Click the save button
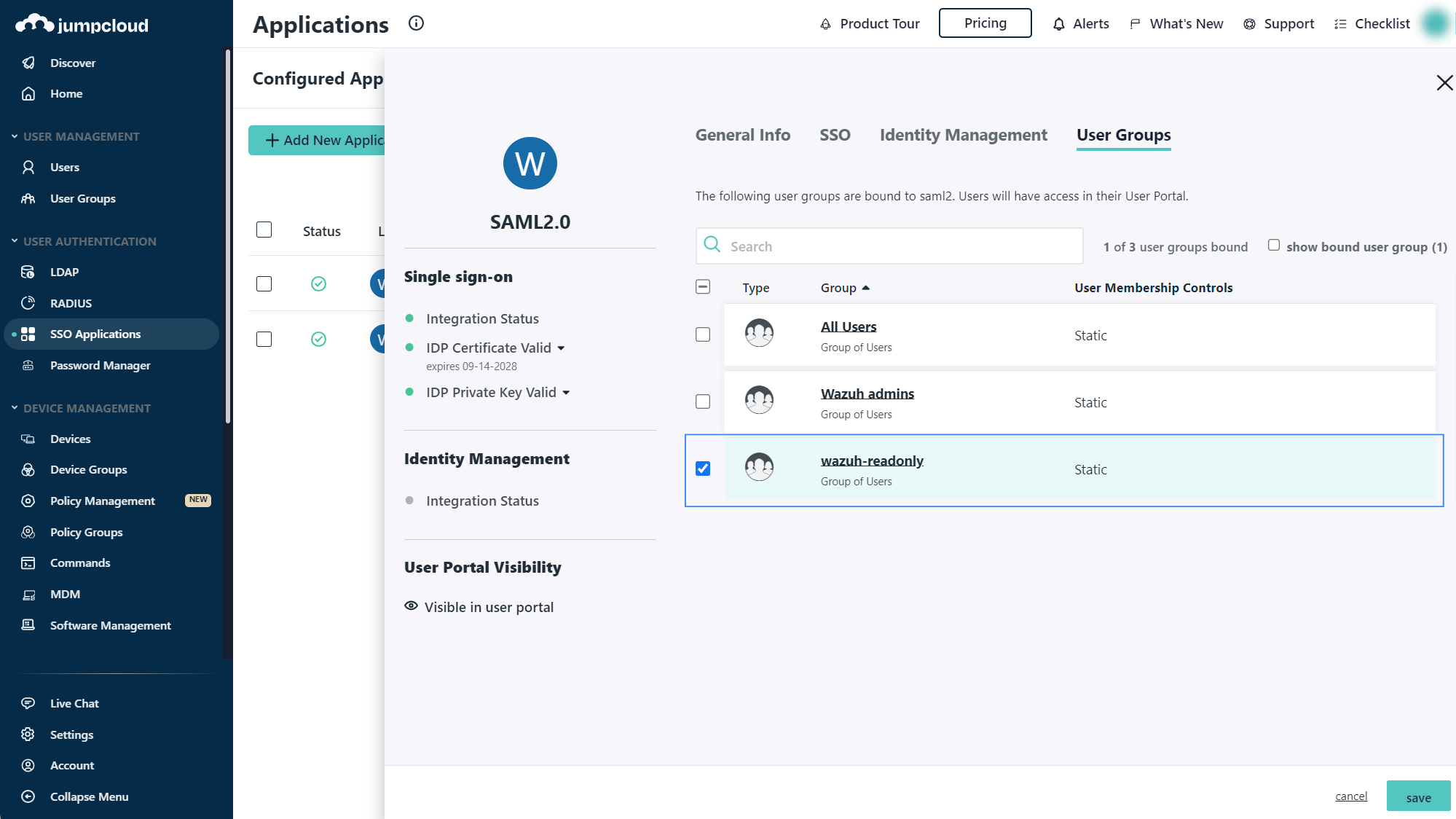The height and width of the screenshot is (819, 1456). pos(1418,797)
